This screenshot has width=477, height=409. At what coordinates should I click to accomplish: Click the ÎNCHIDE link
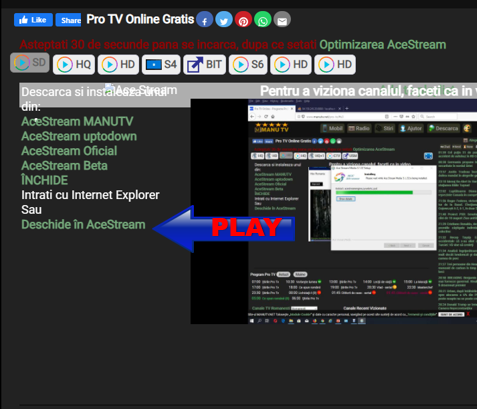point(45,180)
